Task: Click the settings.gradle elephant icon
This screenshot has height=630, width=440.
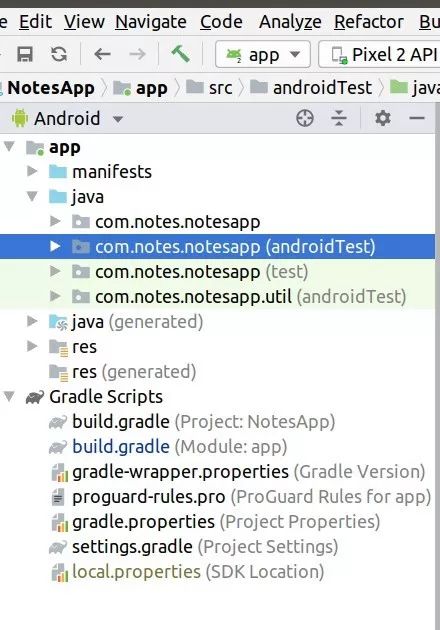Action: pos(57,547)
